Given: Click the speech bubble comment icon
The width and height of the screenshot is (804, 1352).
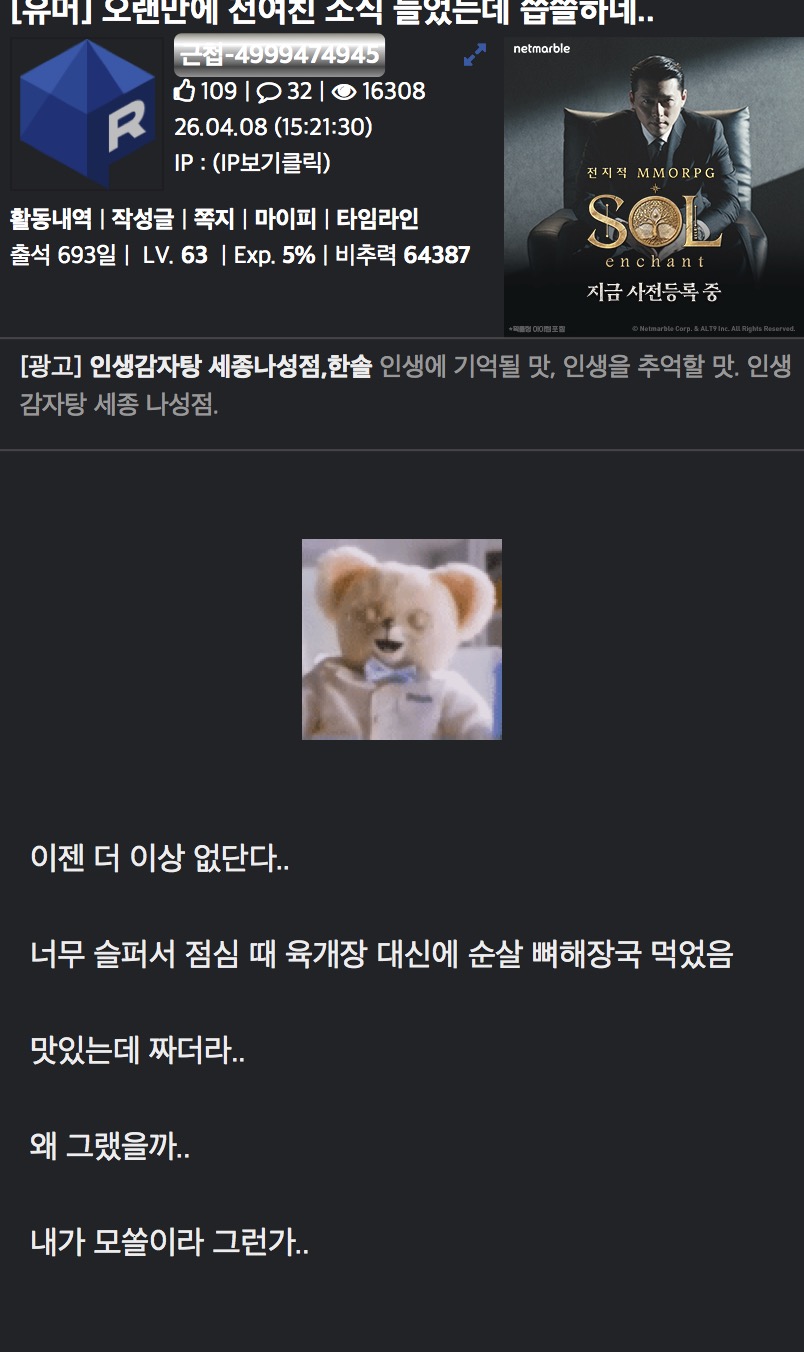Looking at the screenshot, I should pyautogui.click(x=269, y=92).
